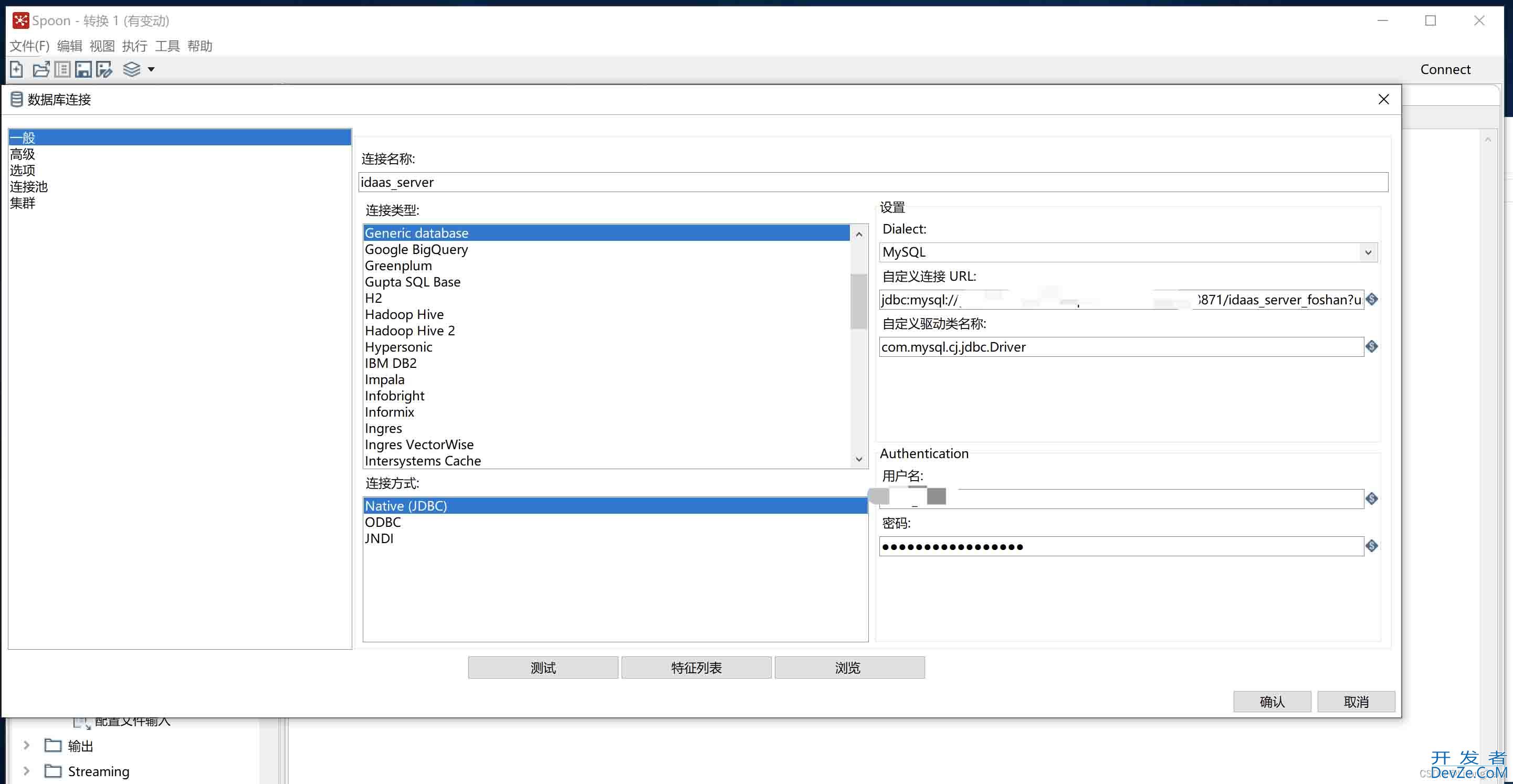Image resolution: width=1513 pixels, height=784 pixels.
Task: Click the Connect link
Action: (1445, 69)
